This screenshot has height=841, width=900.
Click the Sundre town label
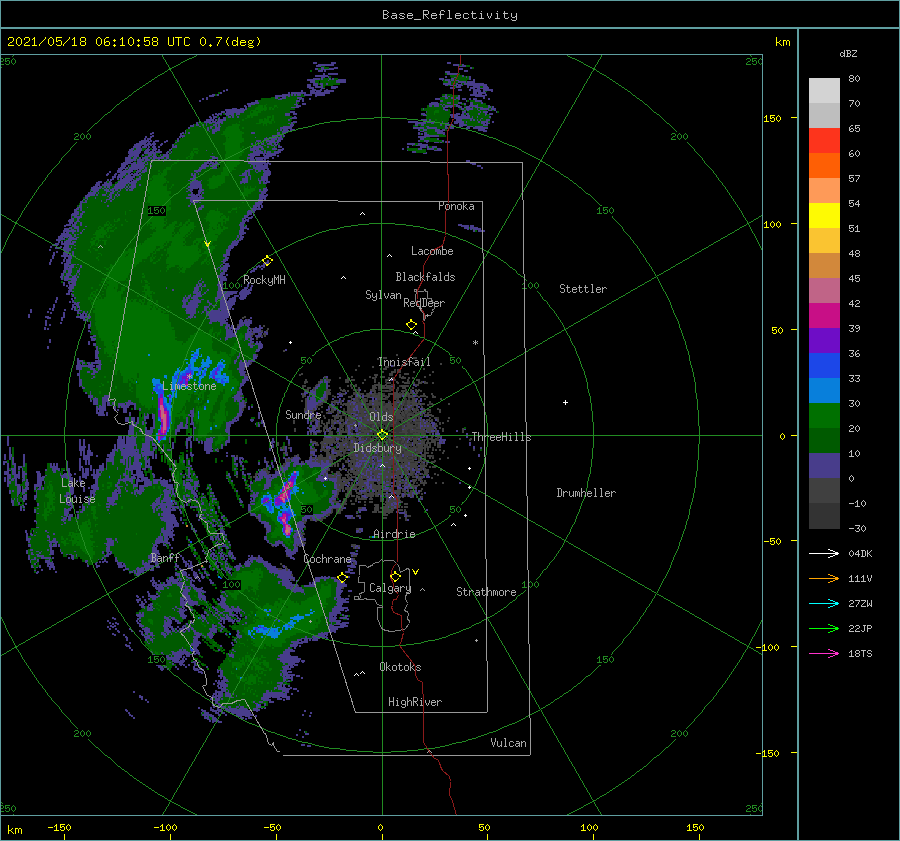tap(303, 414)
